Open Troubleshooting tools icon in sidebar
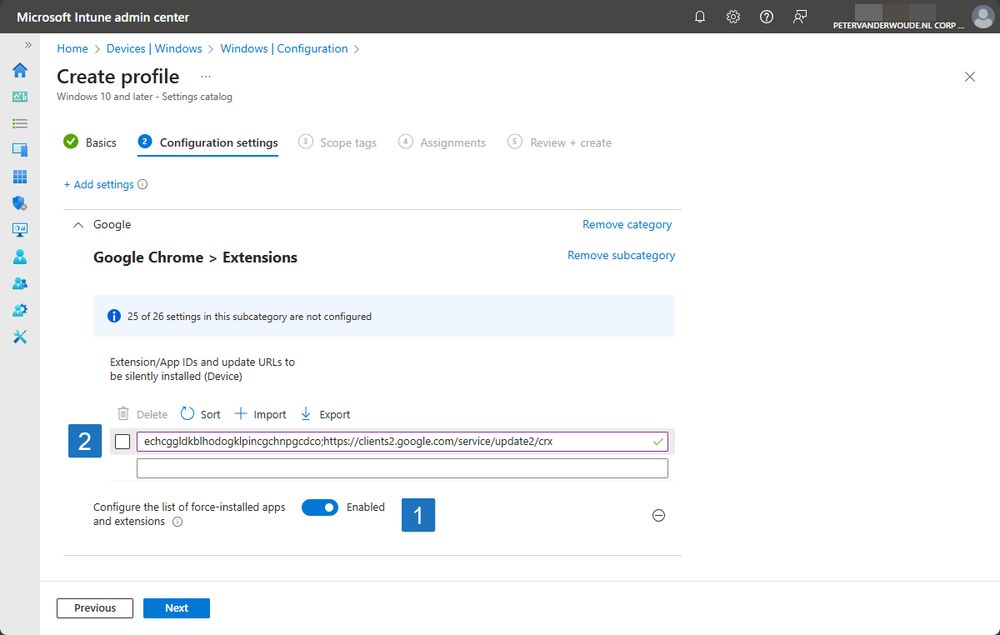Screen dimensions: 1000x635 click(x=20, y=337)
